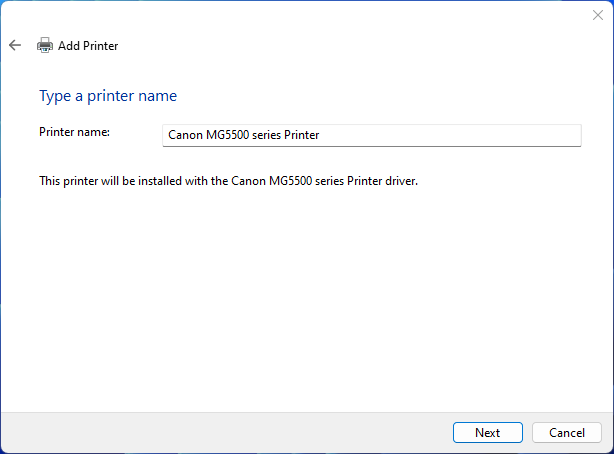The image size is (614, 454).
Task: Click the driver installation notice text
Action: 228,181
